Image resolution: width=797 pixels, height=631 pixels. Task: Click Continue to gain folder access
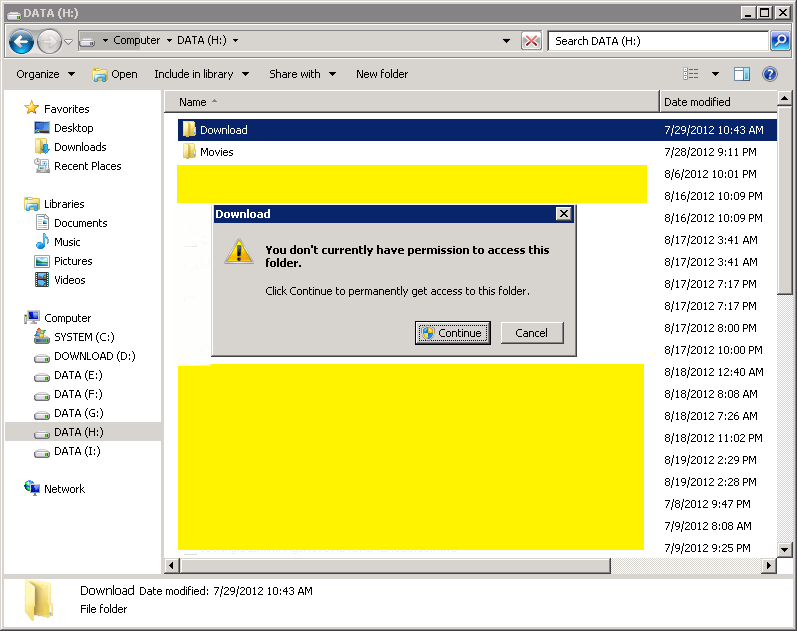[452, 333]
